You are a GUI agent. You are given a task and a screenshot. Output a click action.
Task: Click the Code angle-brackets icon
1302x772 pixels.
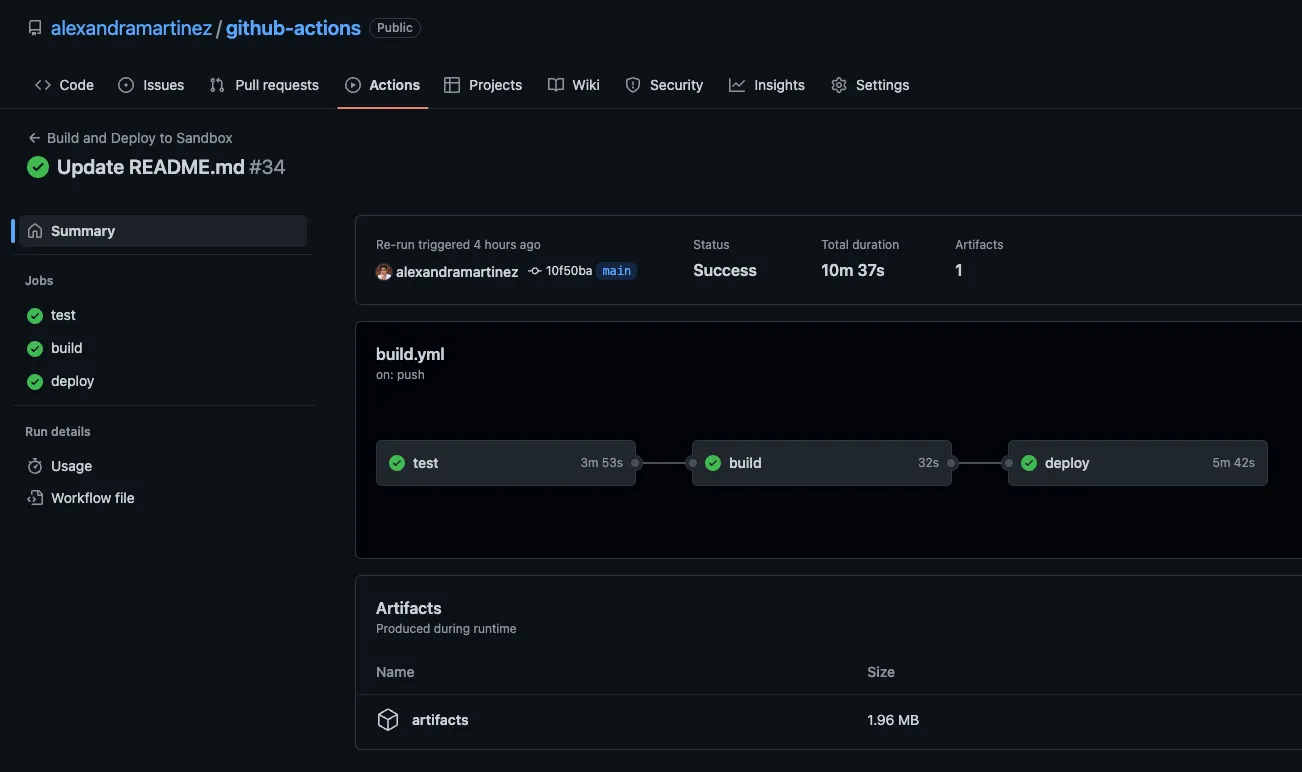(x=43, y=85)
